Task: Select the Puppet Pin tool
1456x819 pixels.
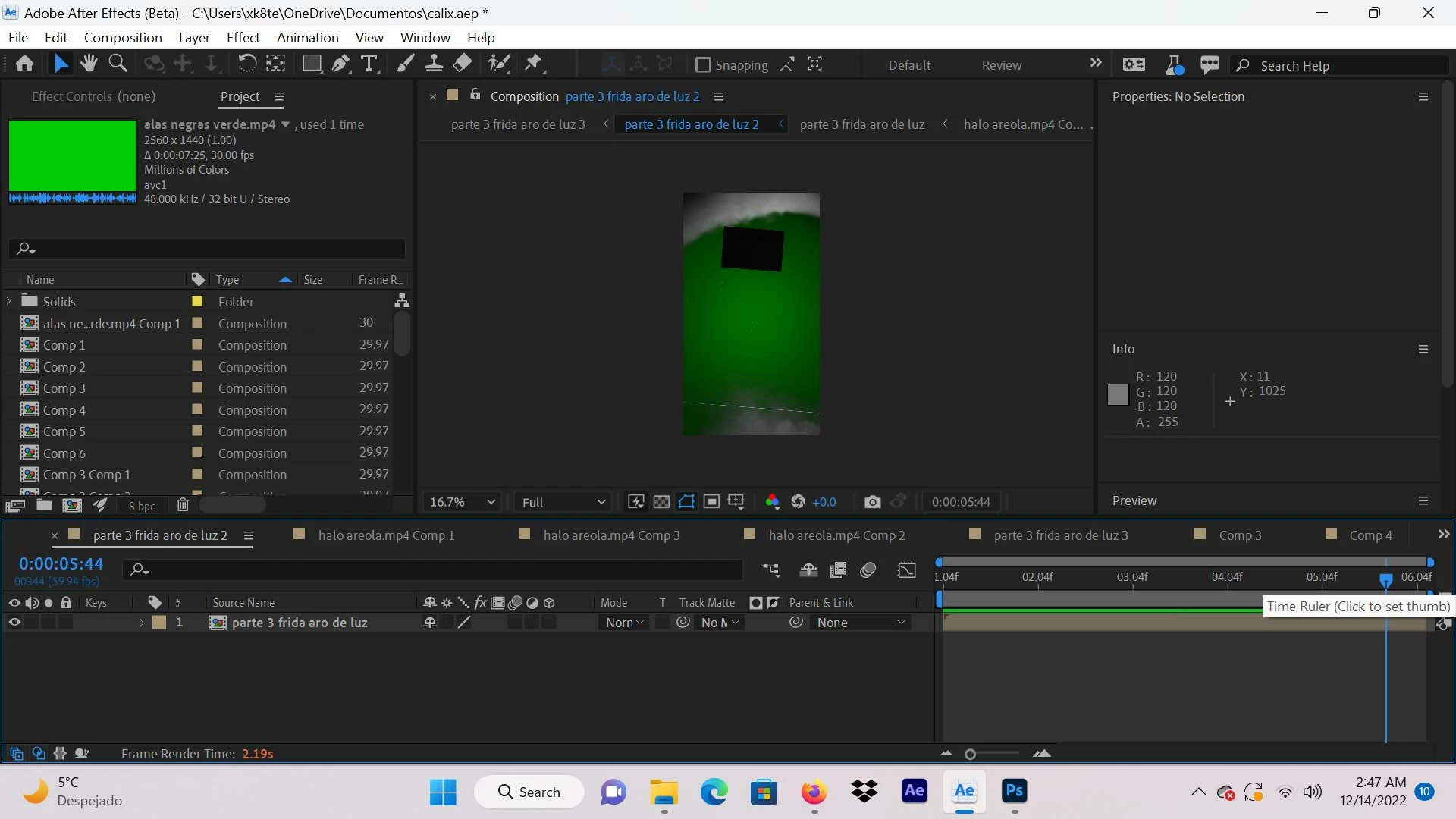Action: pos(534,64)
